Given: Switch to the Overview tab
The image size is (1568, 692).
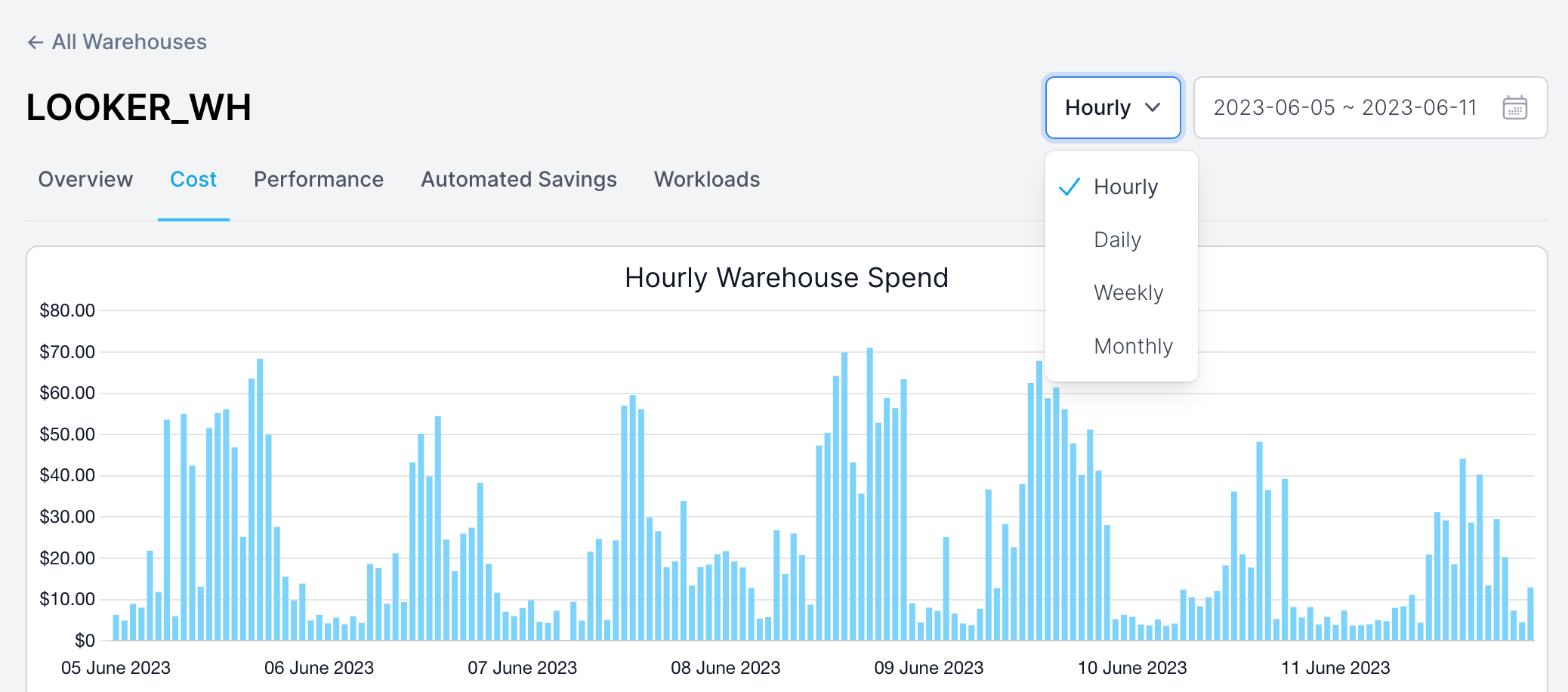Looking at the screenshot, I should 85,179.
